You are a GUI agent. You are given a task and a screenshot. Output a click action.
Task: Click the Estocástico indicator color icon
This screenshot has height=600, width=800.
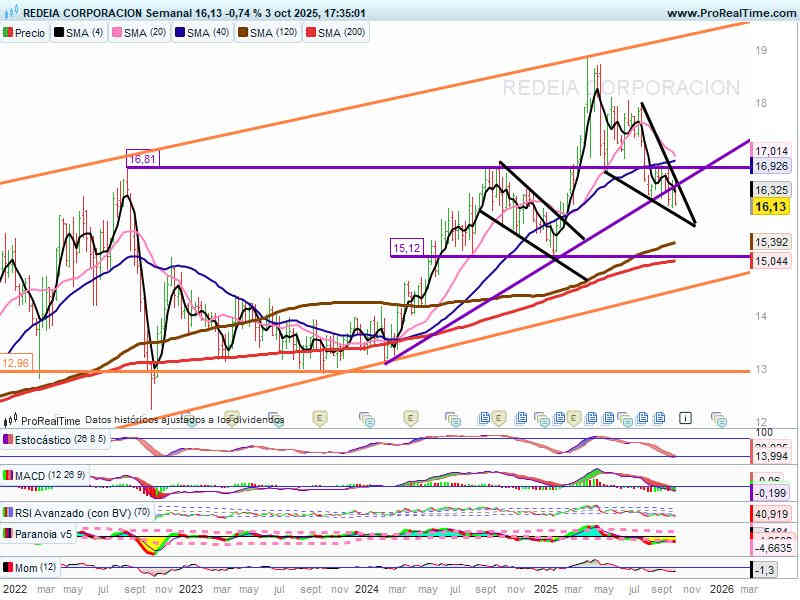point(9,439)
